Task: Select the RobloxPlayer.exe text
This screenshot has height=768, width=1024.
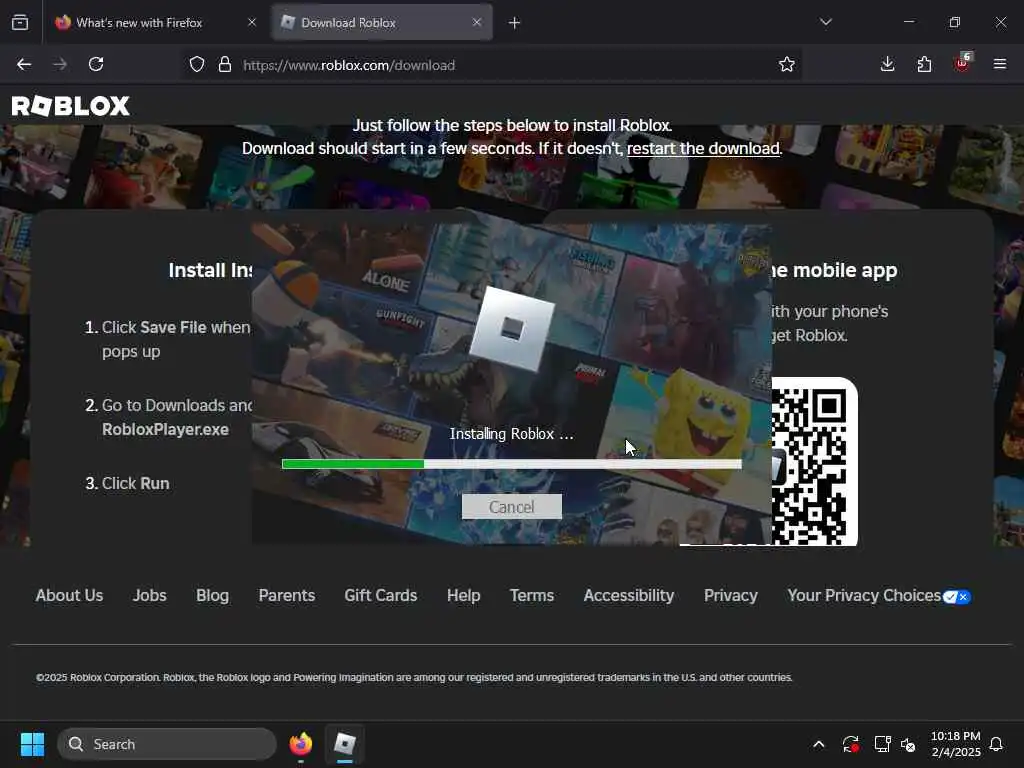Action: 165,430
